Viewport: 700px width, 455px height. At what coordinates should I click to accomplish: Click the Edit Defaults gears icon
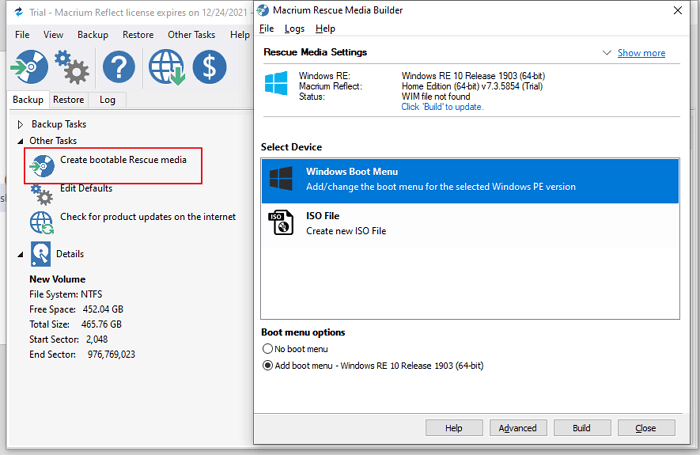(42, 195)
